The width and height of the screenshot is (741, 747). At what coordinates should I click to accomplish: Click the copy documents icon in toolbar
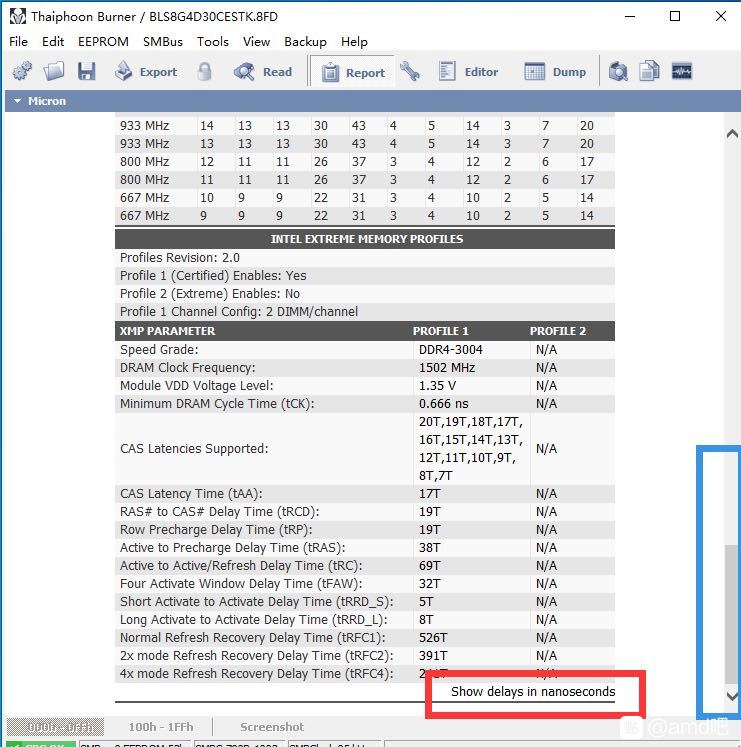tap(650, 71)
